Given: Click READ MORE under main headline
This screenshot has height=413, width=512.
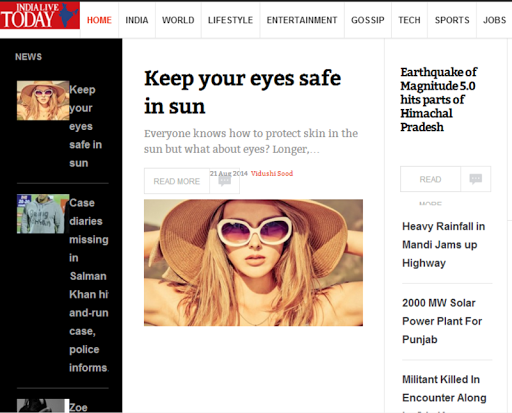Looking at the screenshot, I should pos(177,181).
